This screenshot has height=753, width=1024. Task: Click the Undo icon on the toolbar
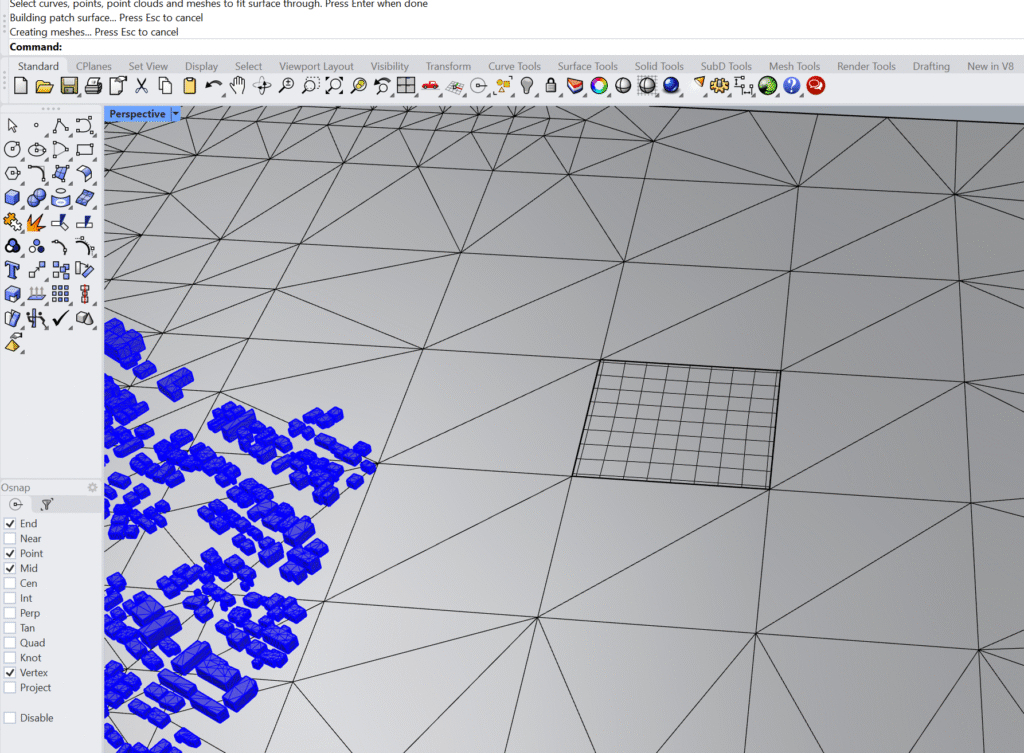click(212, 86)
